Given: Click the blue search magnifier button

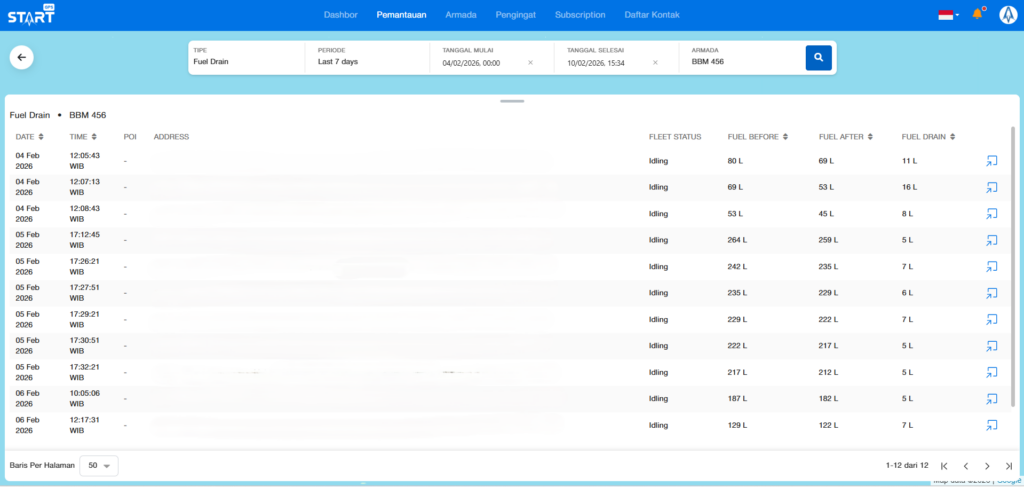Looking at the screenshot, I should pos(818,58).
